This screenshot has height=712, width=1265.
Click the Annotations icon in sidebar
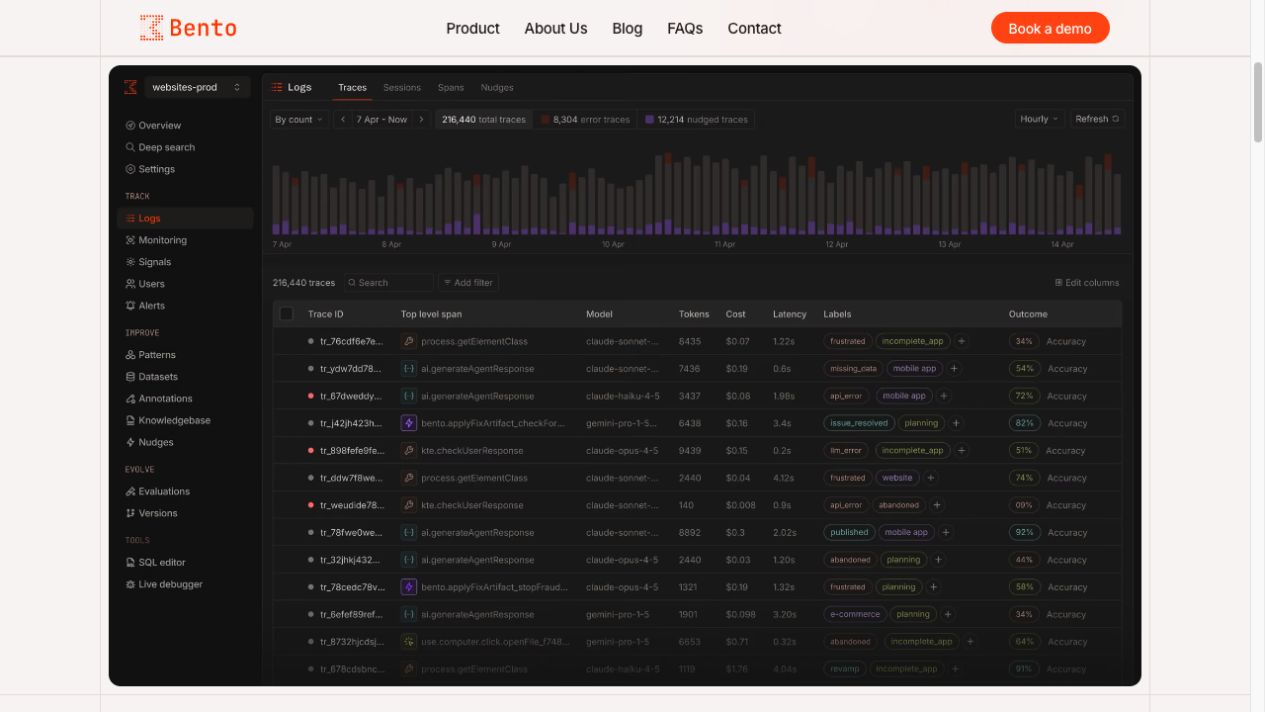130,399
